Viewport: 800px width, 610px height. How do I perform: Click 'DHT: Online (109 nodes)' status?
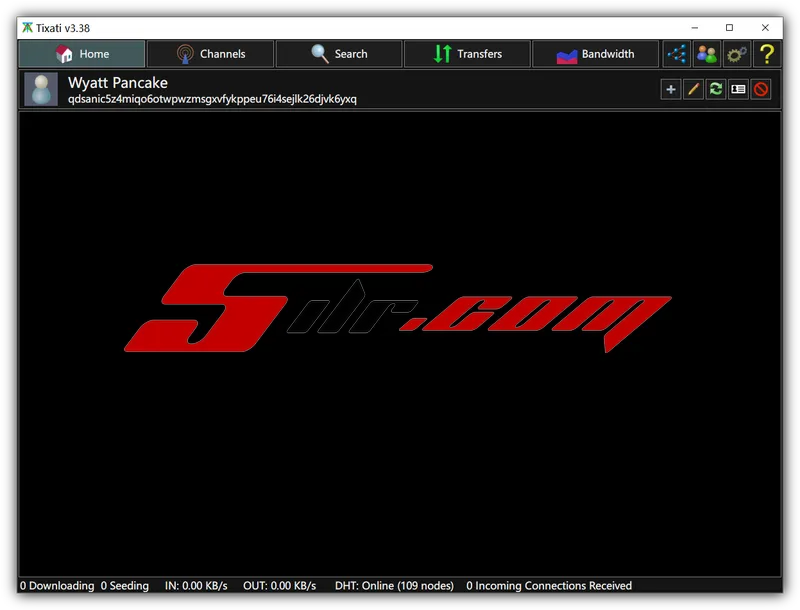pyautogui.click(x=394, y=586)
